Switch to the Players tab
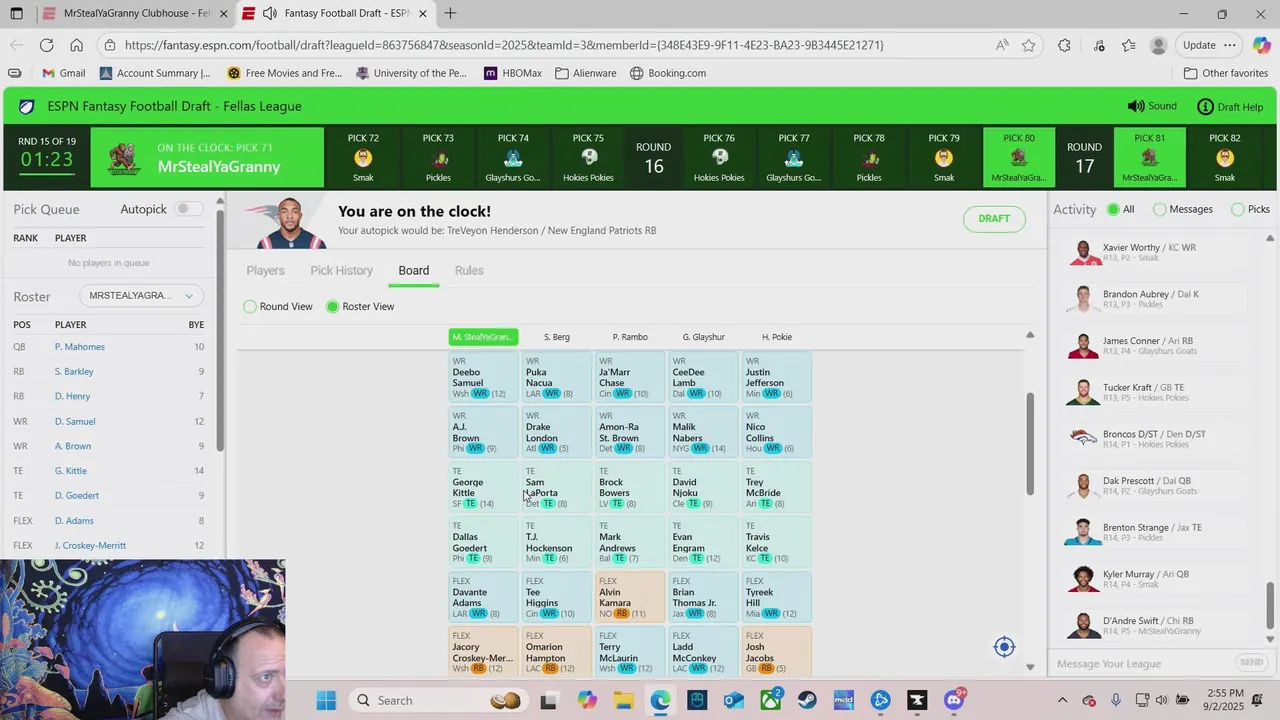The image size is (1280, 720). (265, 270)
